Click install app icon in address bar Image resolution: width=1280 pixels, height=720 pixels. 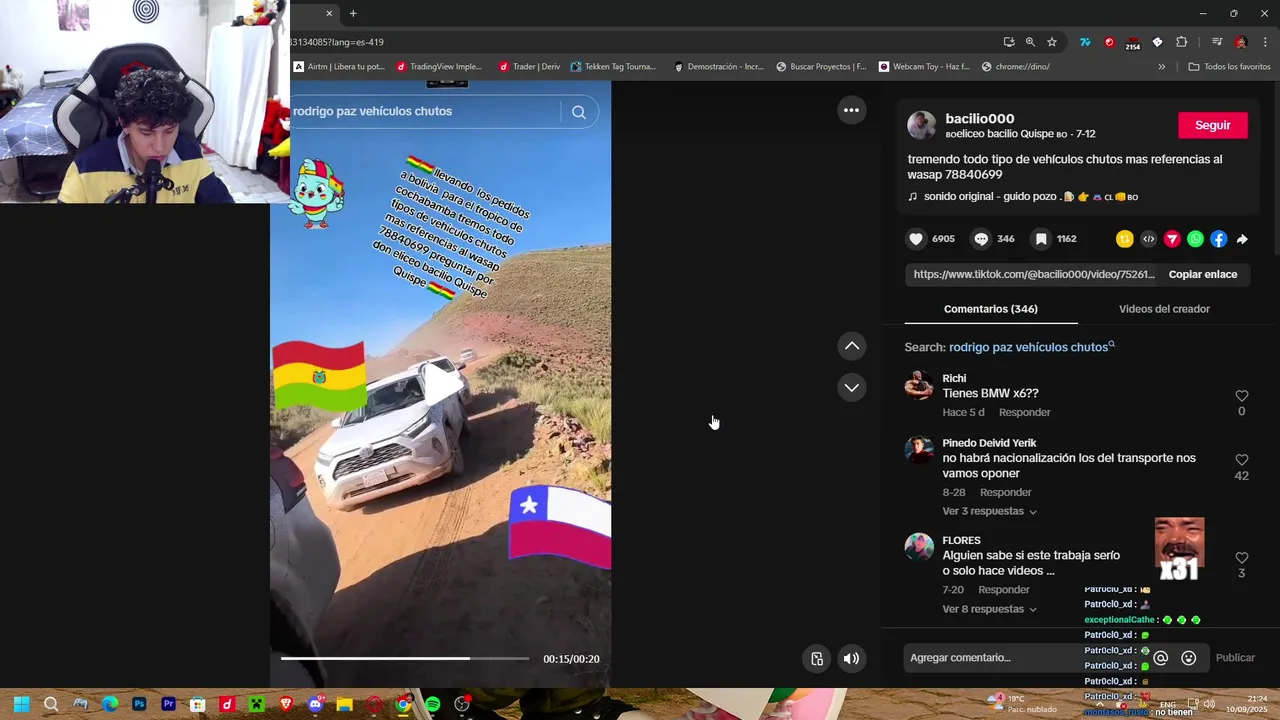point(1009,42)
